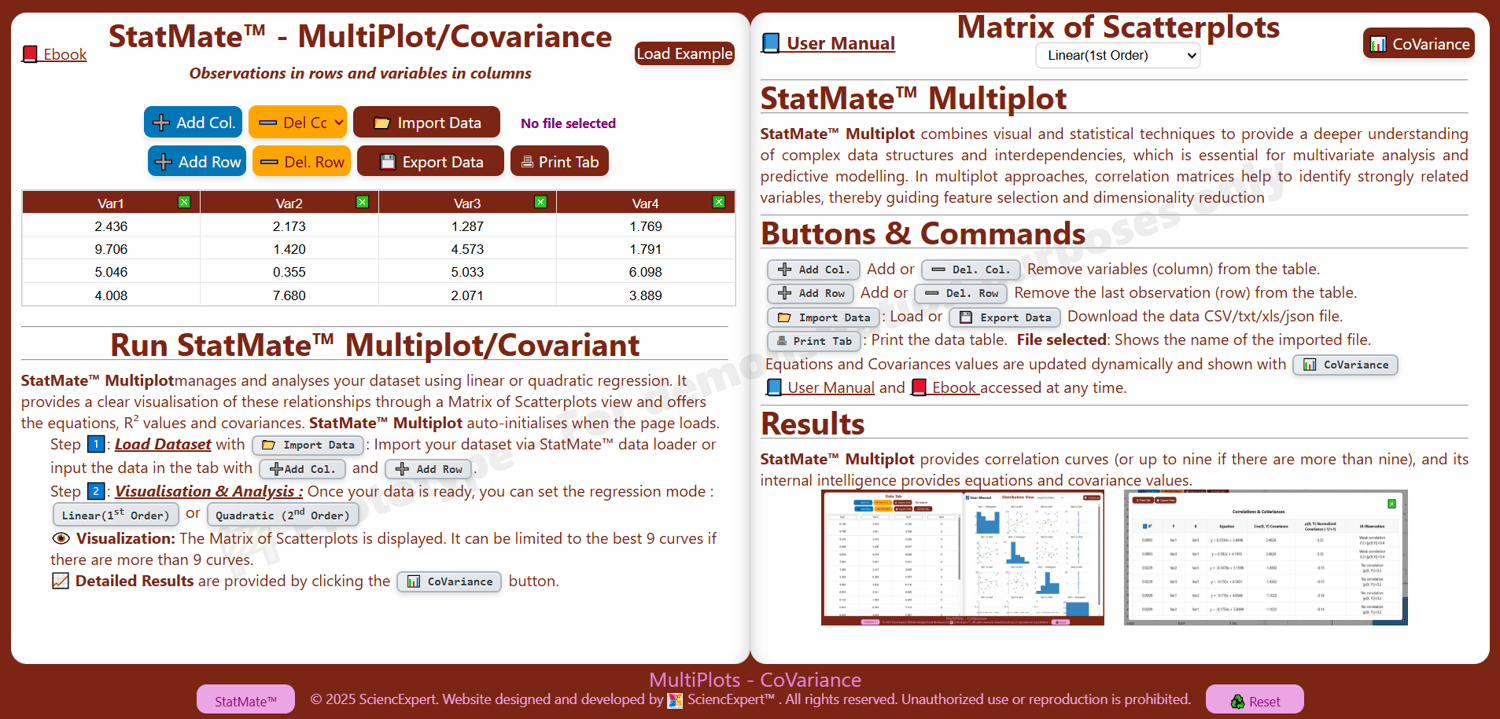Select table cell with value 7.680
1500x719 pixels.
click(x=289, y=295)
